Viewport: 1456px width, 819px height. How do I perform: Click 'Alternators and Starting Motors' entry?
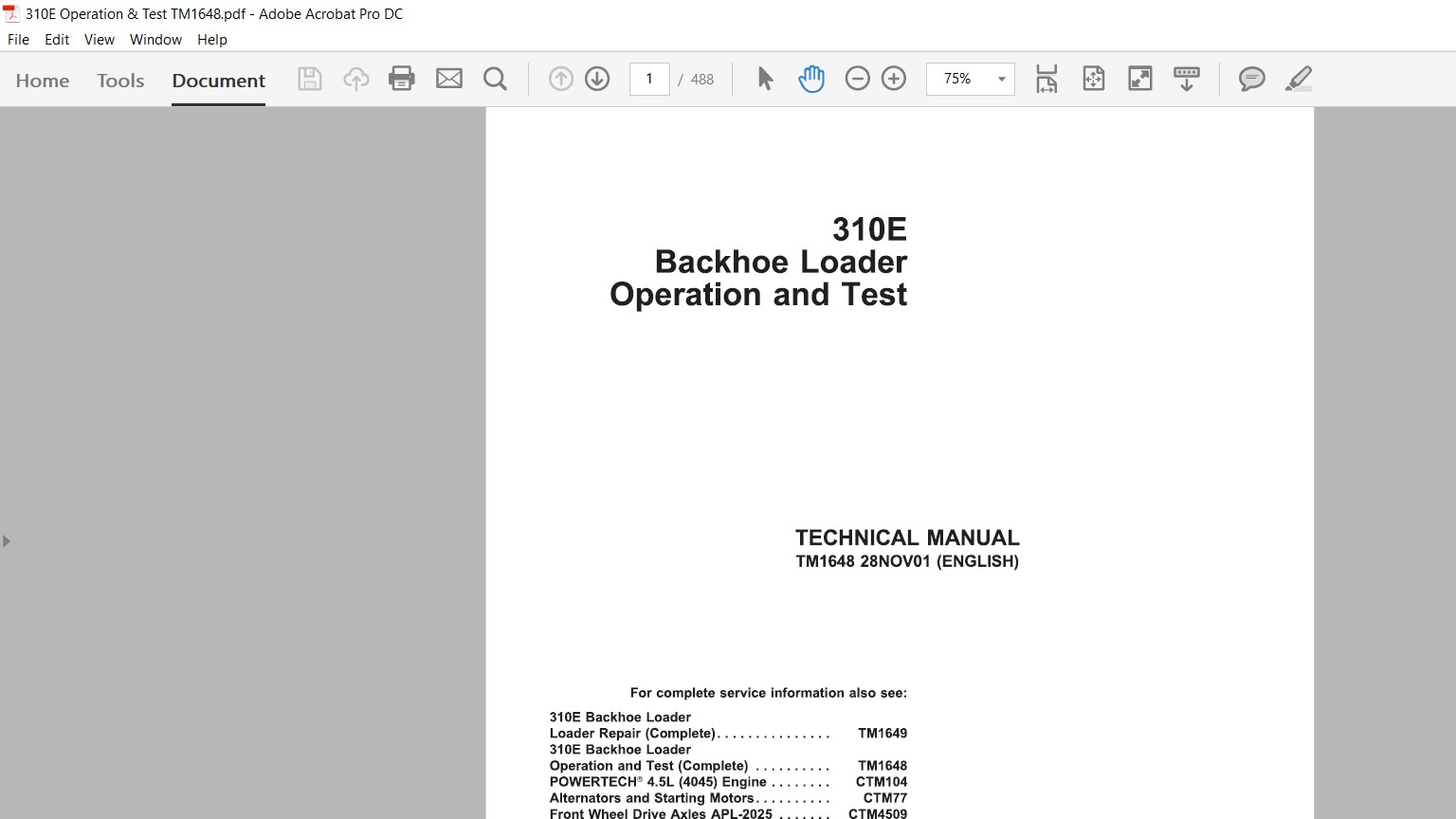point(651,798)
